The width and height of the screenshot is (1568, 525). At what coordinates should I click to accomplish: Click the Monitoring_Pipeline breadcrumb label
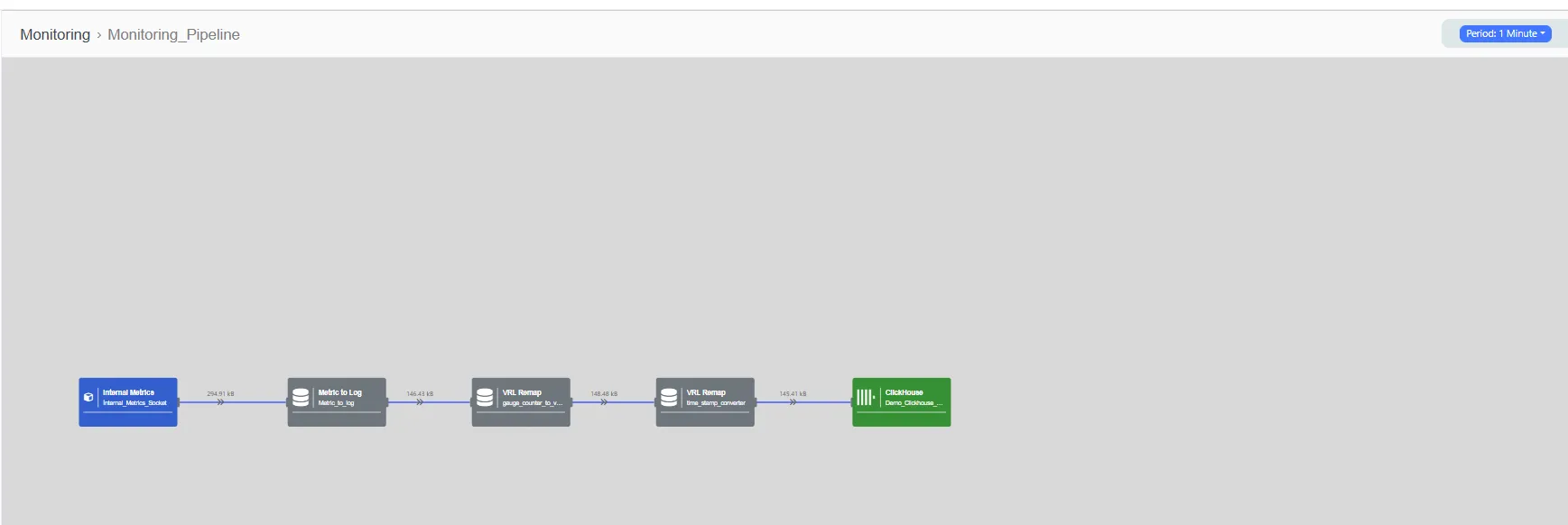point(173,34)
